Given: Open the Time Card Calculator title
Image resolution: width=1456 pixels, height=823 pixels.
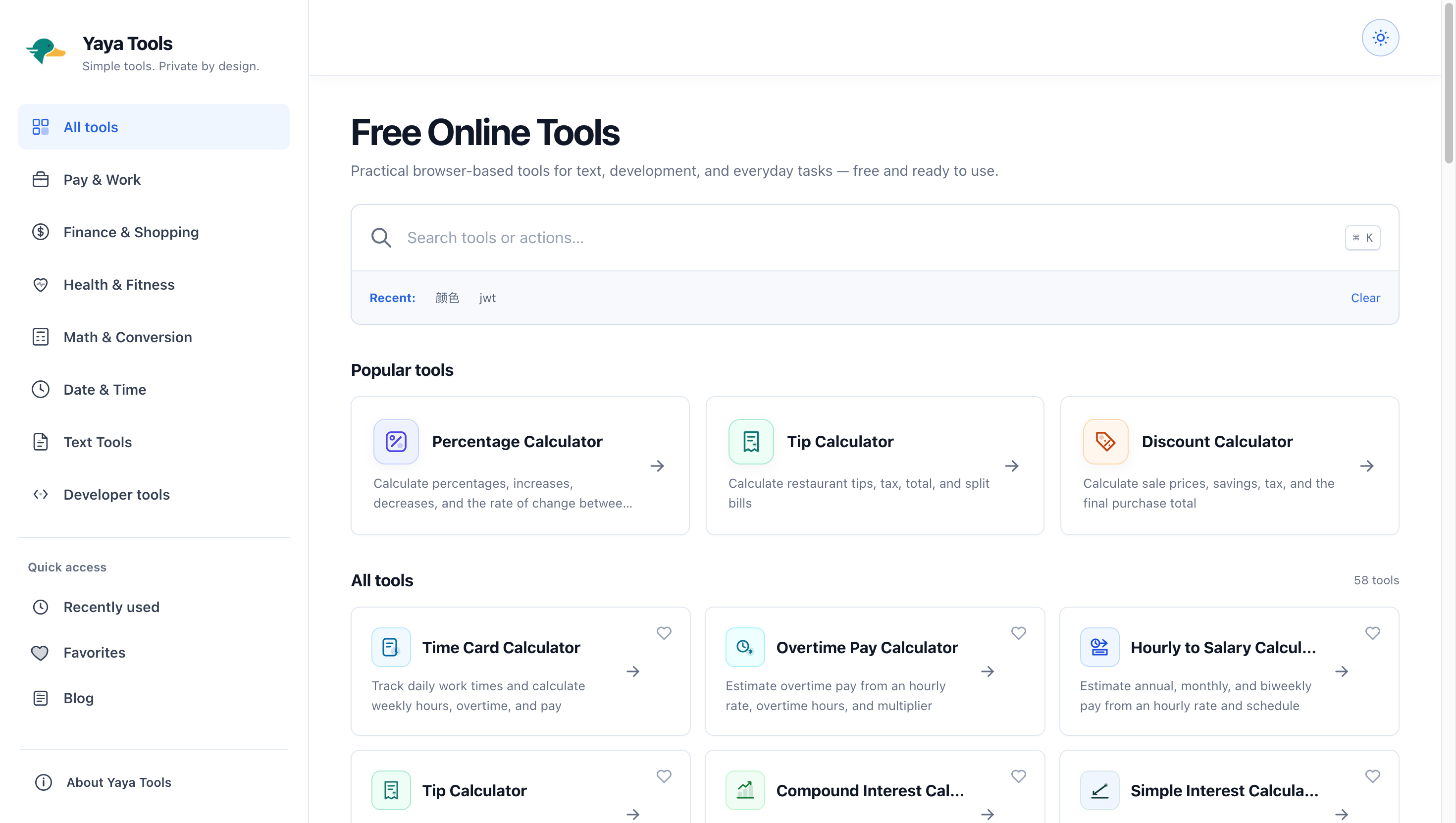Looking at the screenshot, I should (x=501, y=647).
